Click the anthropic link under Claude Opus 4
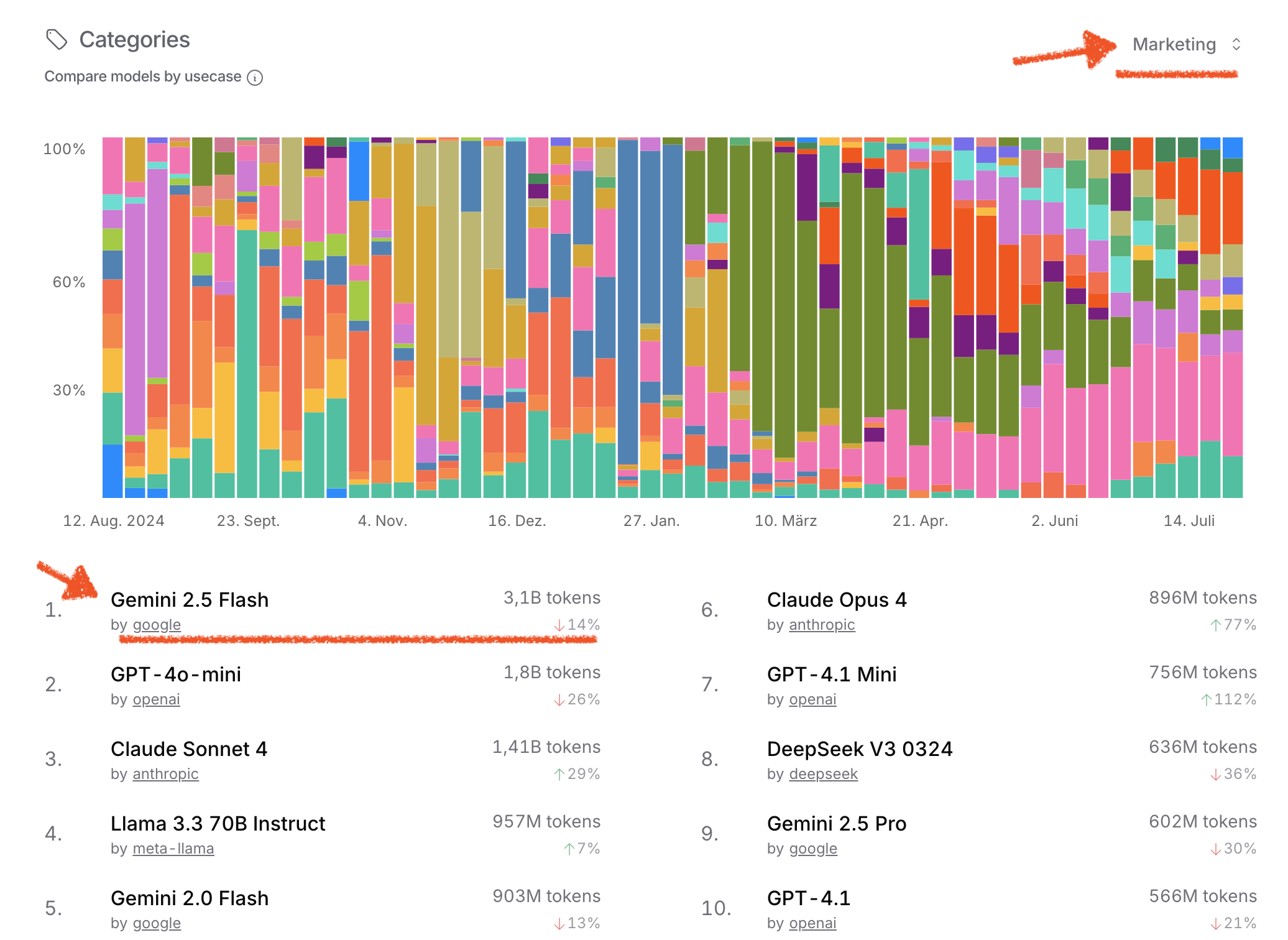This screenshot has width=1288, height=940. pos(822,625)
